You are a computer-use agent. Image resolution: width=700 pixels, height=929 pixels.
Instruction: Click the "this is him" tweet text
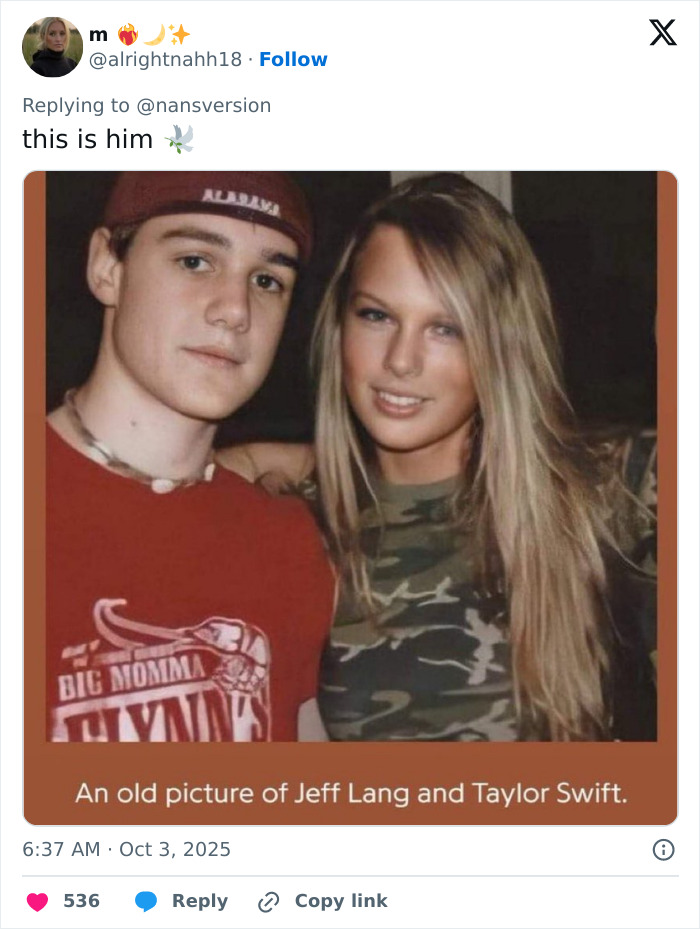click(87, 139)
